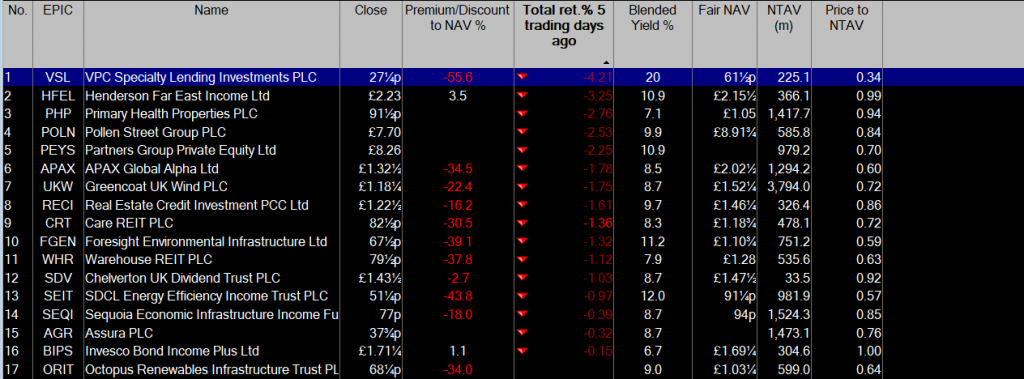Click the Blended Yield % column header
Screen dimensions: 1024x379
click(x=652, y=18)
